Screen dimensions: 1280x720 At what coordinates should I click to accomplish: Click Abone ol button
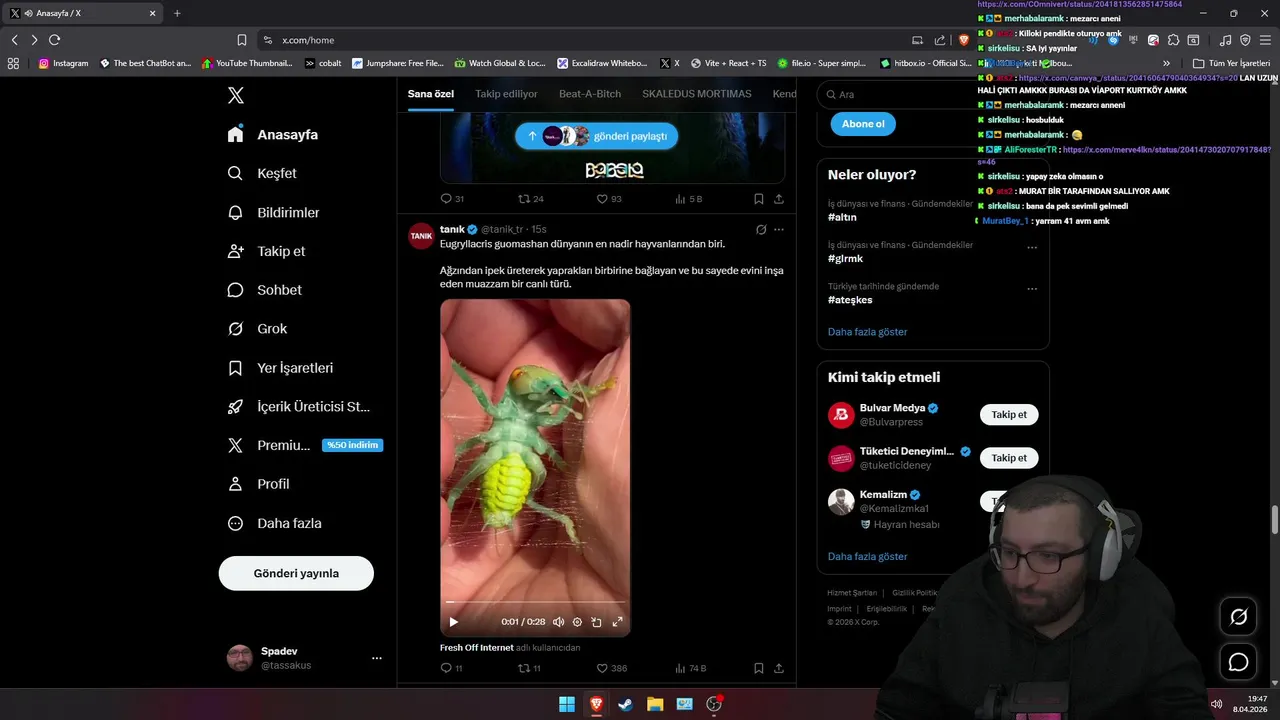tap(863, 124)
